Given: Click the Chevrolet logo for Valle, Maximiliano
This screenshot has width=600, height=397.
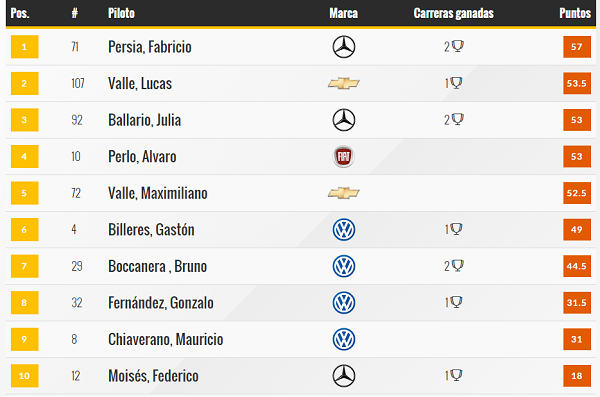Looking at the screenshot, I should 344,193.
